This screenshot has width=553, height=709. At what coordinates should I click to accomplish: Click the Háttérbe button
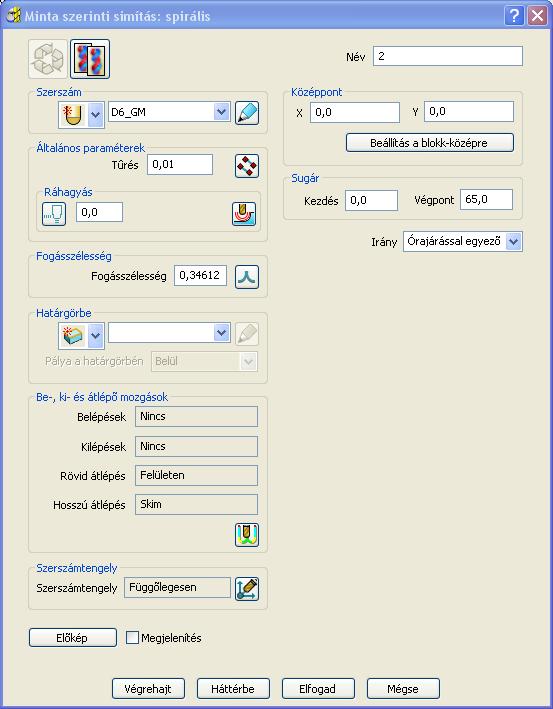(x=233, y=689)
